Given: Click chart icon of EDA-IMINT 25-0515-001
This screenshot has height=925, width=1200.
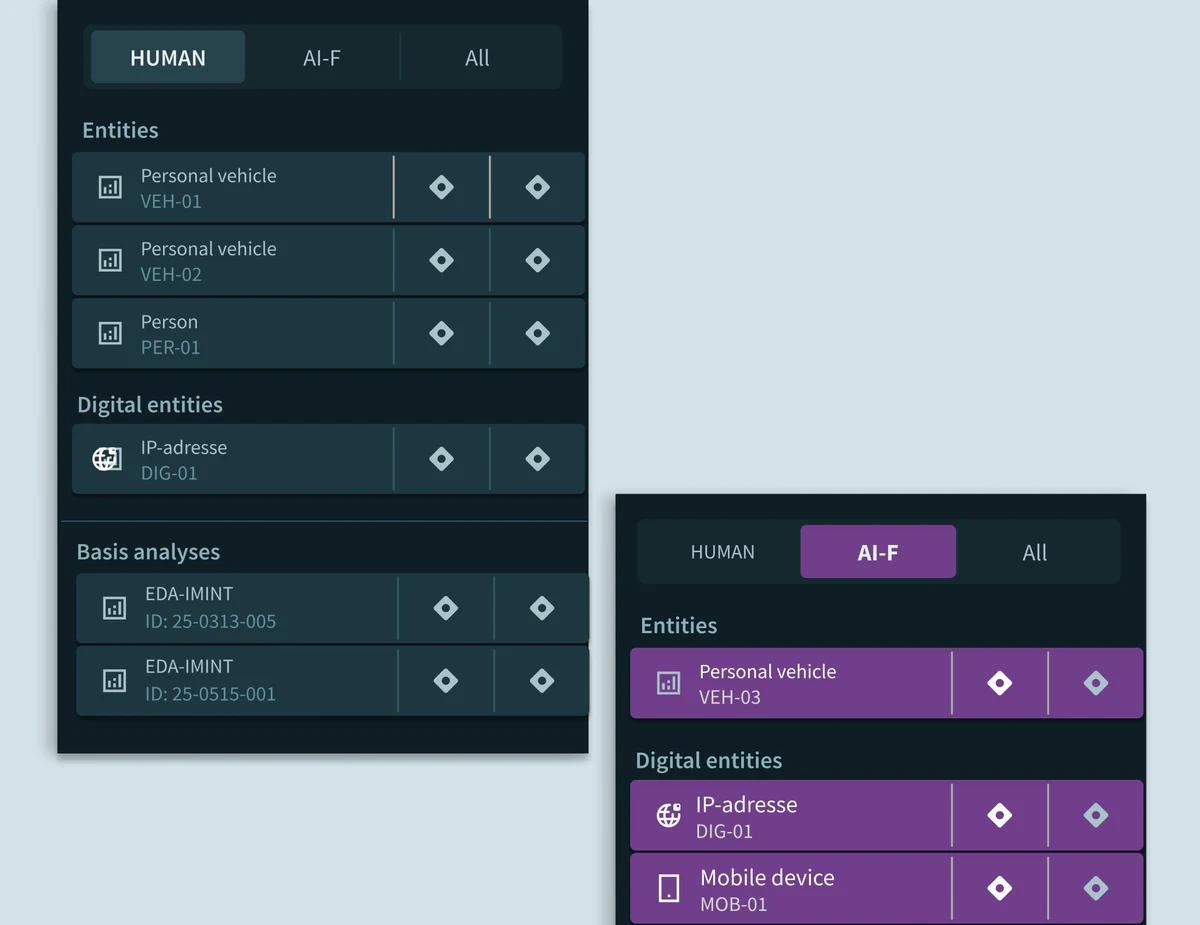Looking at the screenshot, I should [114, 680].
